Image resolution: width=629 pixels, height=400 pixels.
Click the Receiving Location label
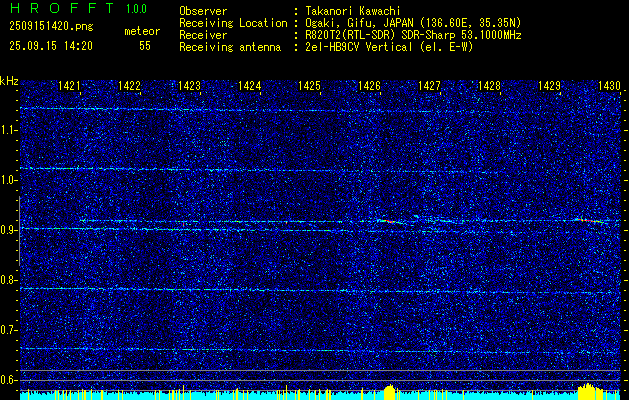click(233, 23)
